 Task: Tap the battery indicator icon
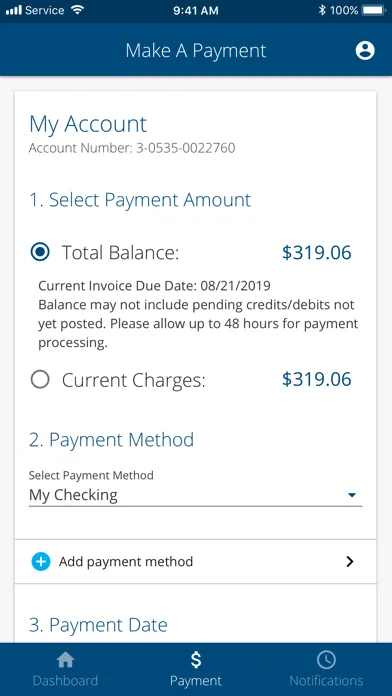pos(373,10)
